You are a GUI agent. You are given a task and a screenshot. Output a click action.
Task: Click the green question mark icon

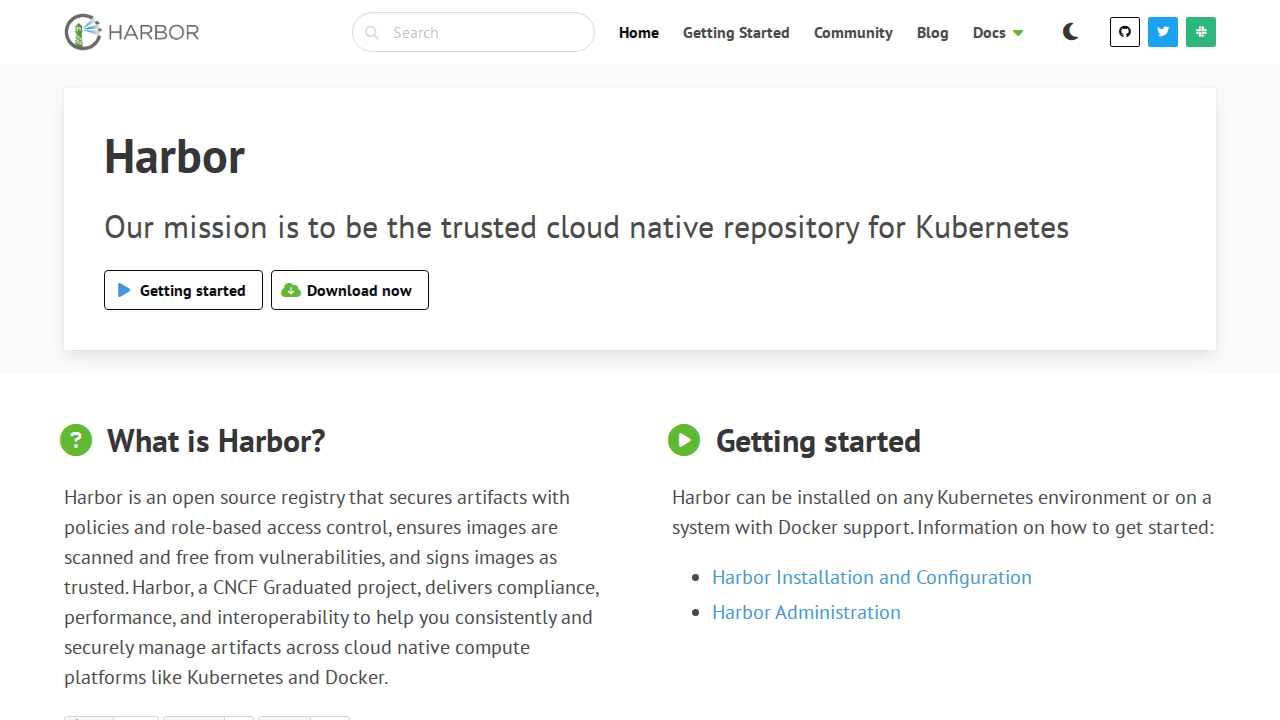(x=76, y=440)
